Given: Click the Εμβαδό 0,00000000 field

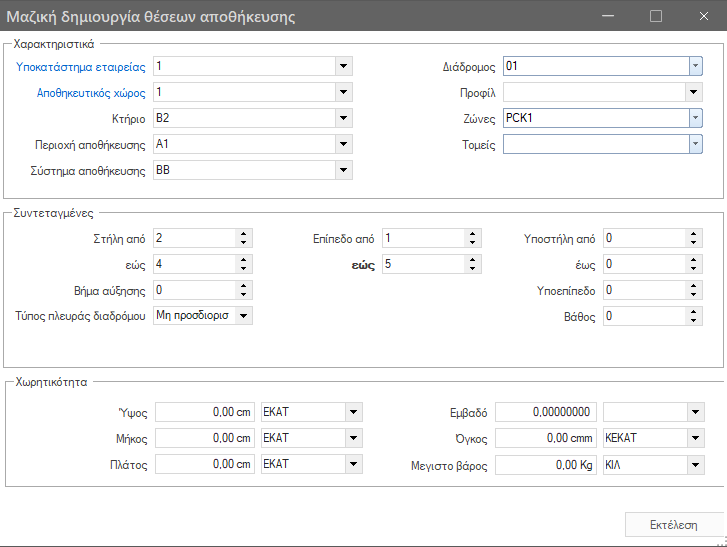Looking at the screenshot, I should [x=546, y=412].
